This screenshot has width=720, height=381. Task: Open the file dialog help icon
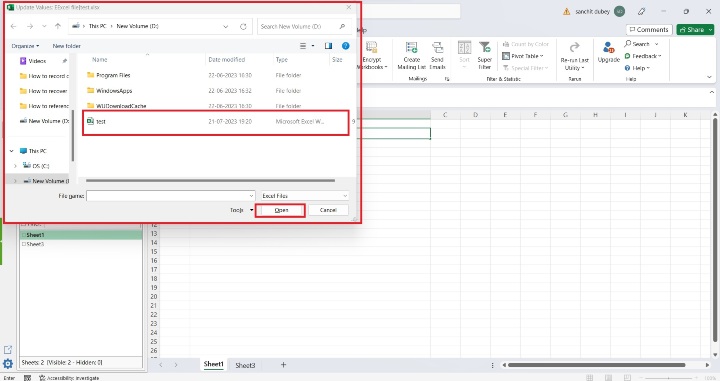pyautogui.click(x=346, y=46)
